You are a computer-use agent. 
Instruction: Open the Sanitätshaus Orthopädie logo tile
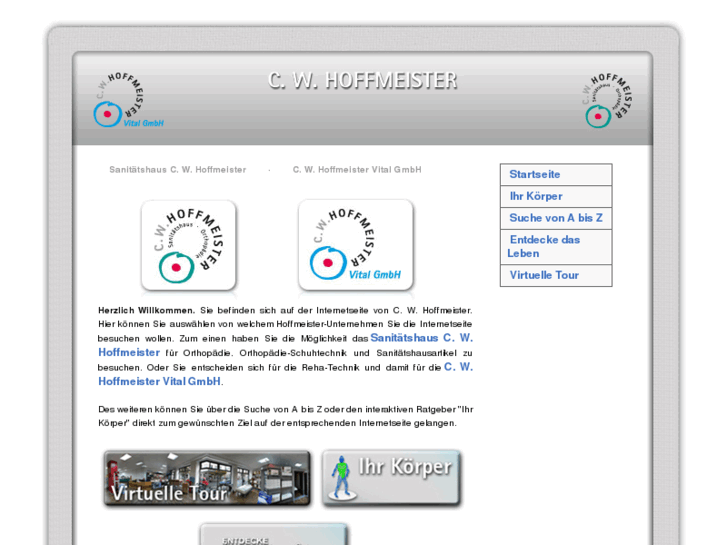(189, 245)
